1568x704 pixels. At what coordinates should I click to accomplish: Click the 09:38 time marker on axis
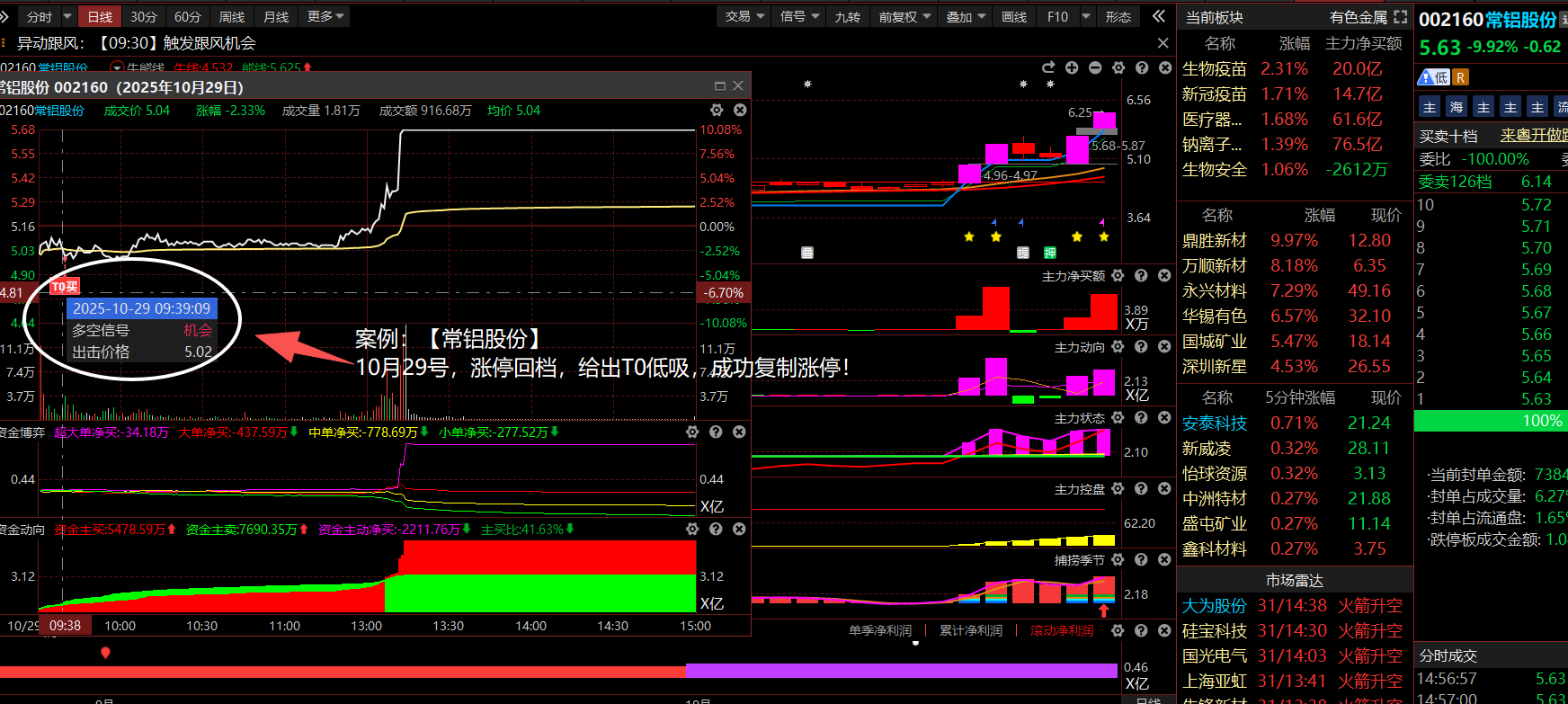pos(65,626)
